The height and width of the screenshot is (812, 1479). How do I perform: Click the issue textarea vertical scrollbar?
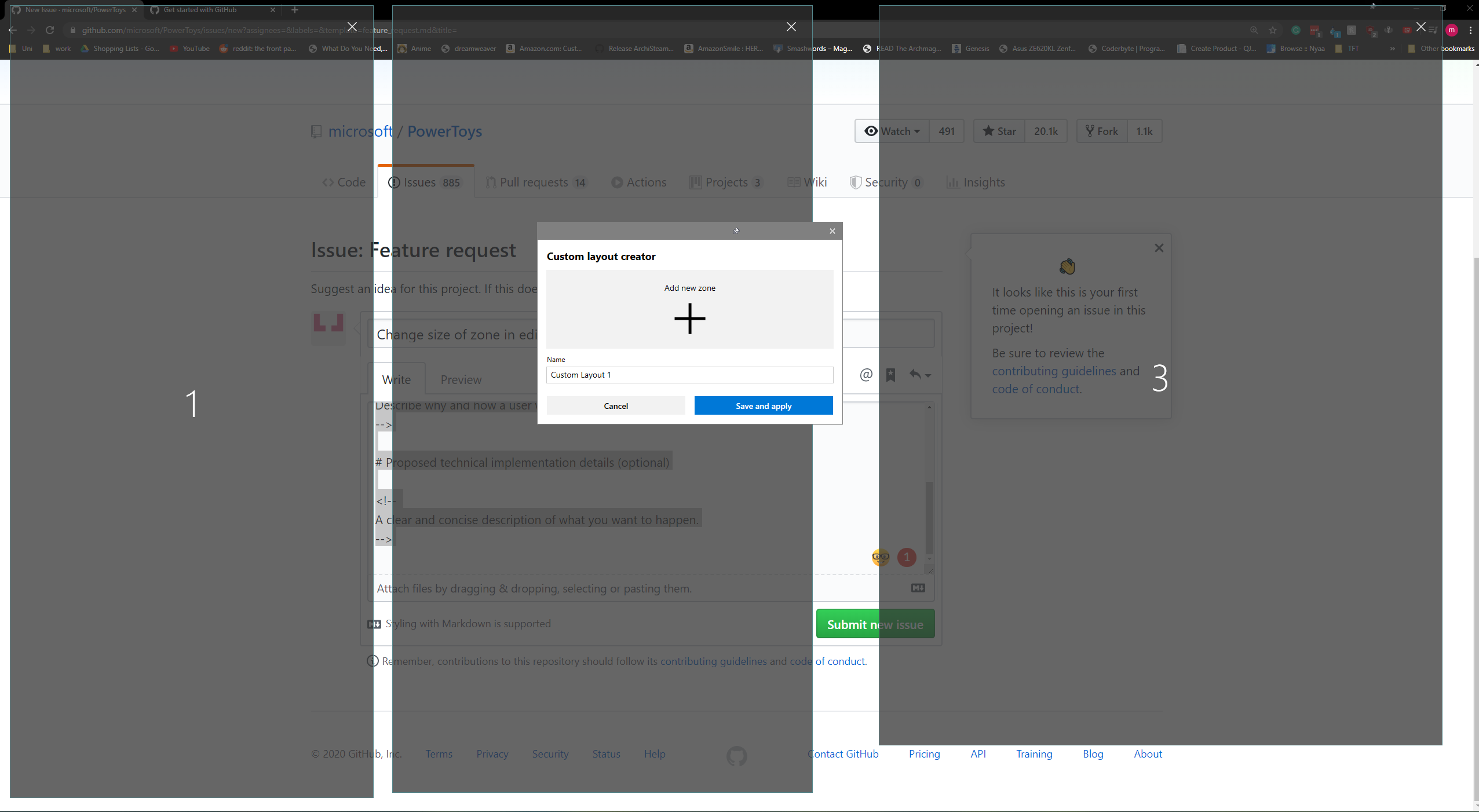[x=929, y=517]
